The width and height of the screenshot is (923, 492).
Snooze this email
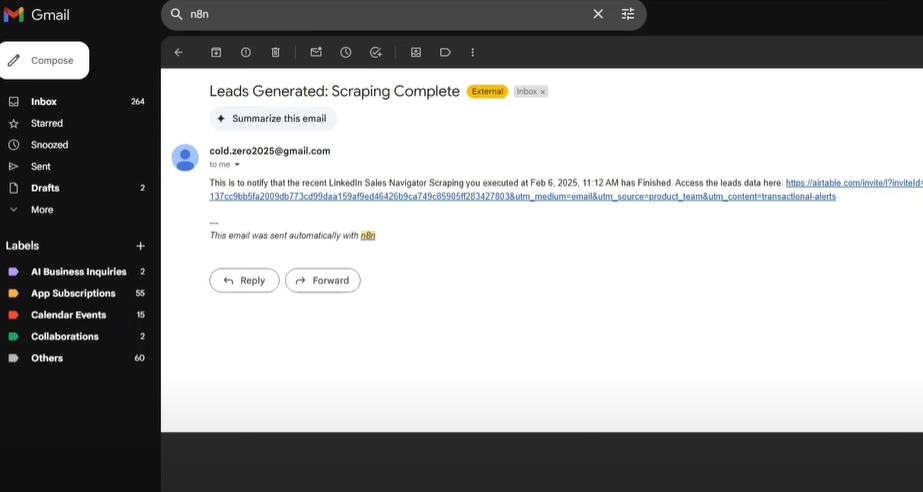(346, 52)
